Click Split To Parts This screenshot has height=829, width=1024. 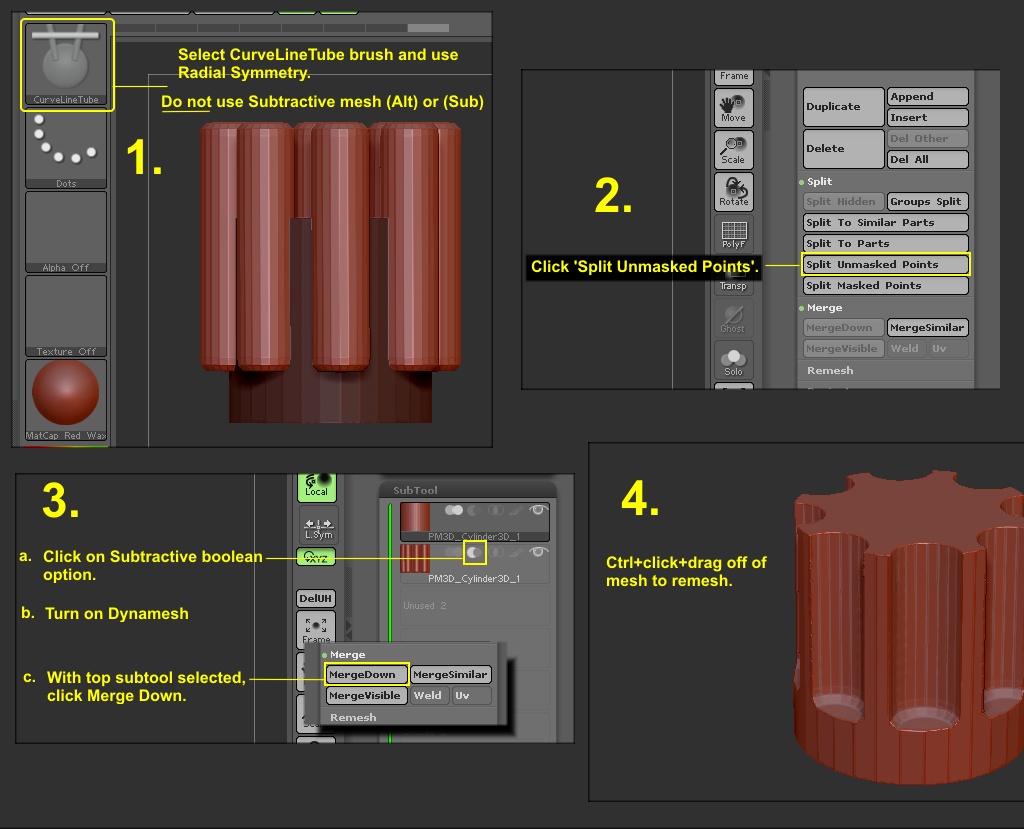tap(886, 243)
